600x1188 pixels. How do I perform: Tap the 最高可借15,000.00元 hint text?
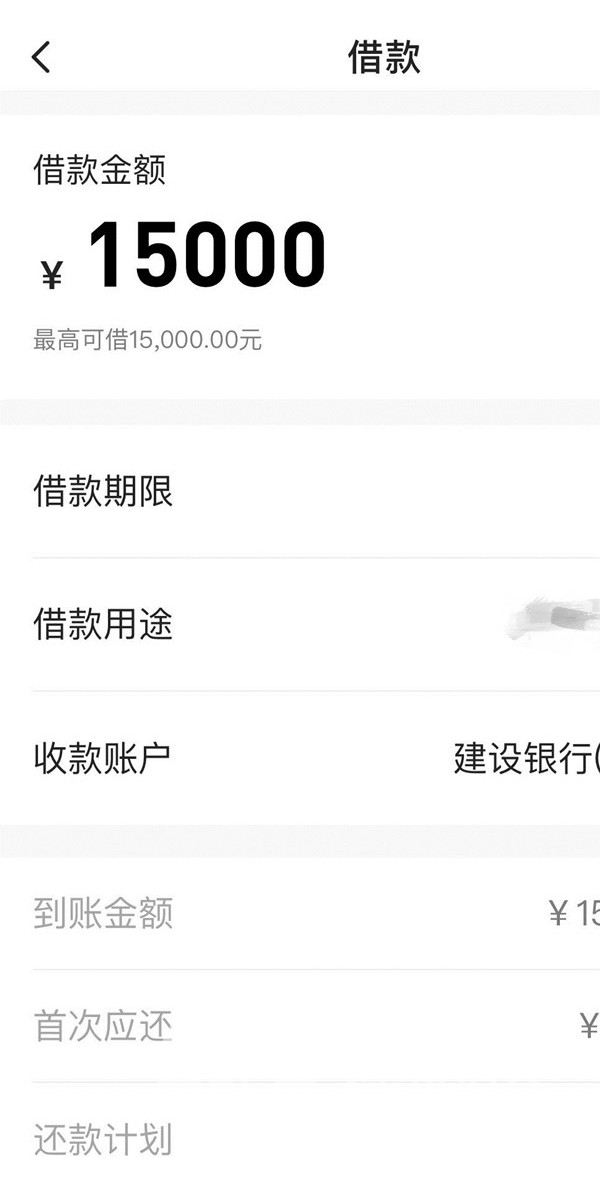pyautogui.click(x=147, y=340)
